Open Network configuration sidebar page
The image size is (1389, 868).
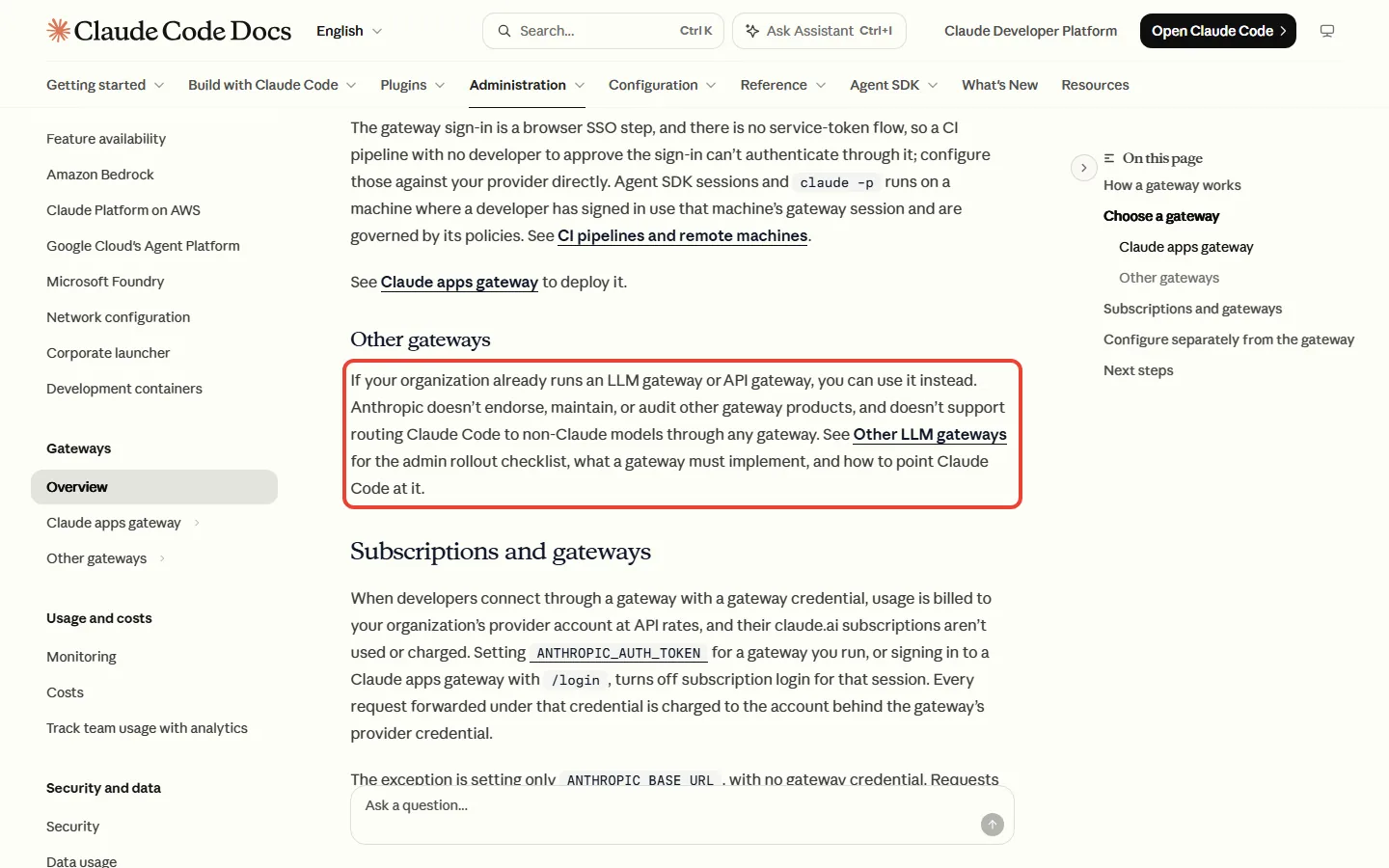click(118, 317)
